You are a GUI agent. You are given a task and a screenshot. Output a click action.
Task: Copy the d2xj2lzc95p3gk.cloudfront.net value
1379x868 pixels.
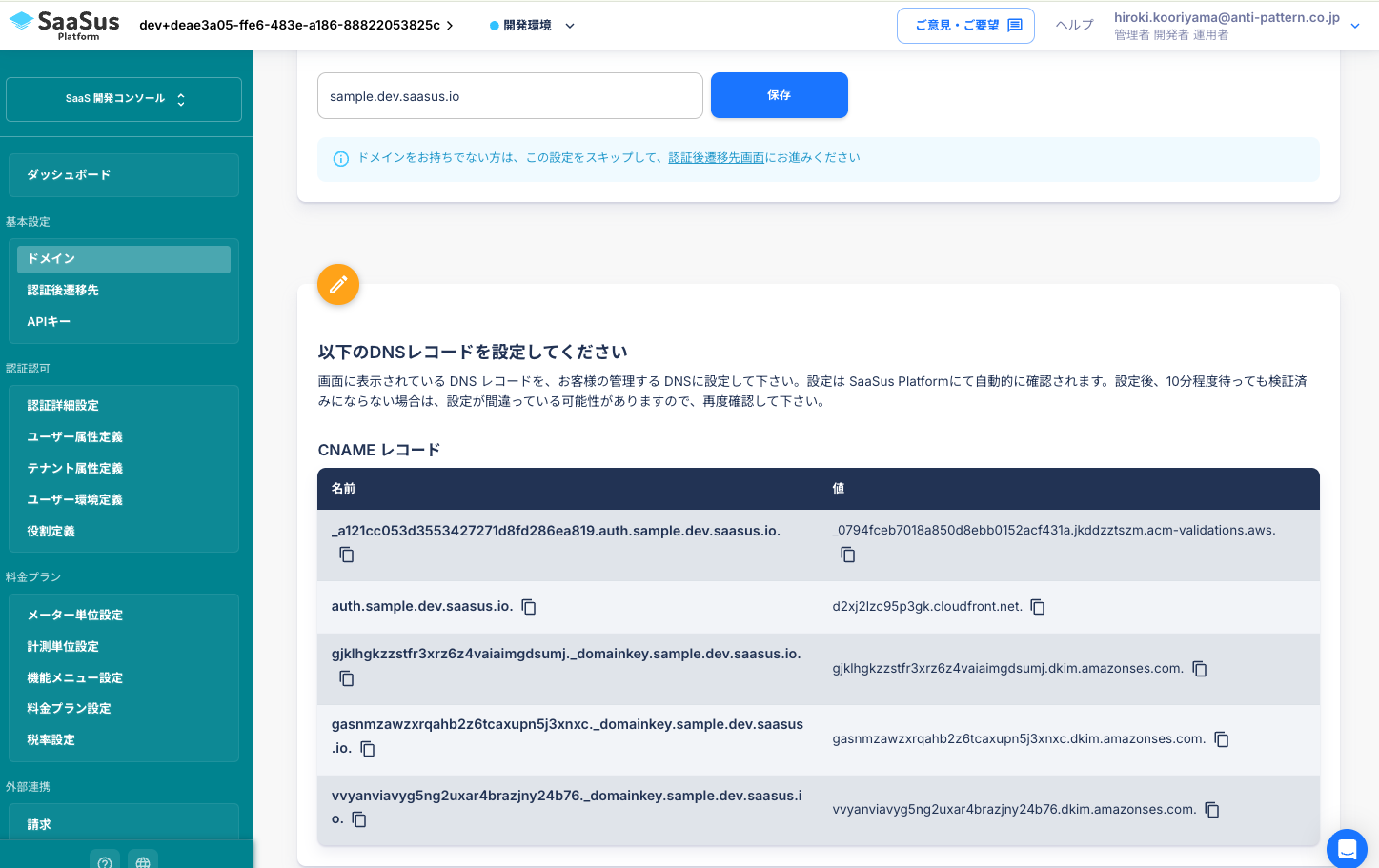click(x=1038, y=607)
